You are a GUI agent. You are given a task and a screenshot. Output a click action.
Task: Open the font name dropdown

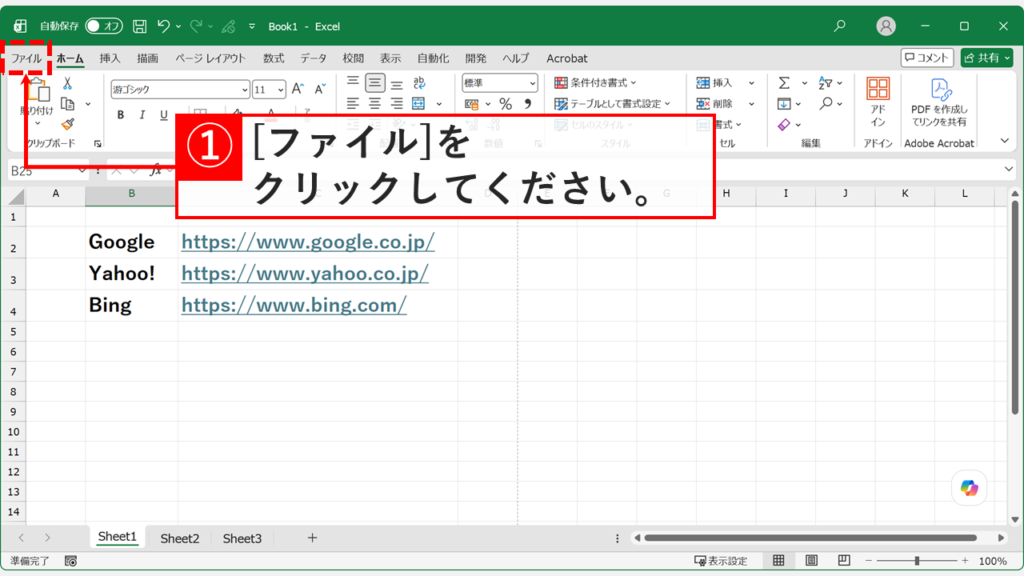pyautogui.click(x=244, y=89)
